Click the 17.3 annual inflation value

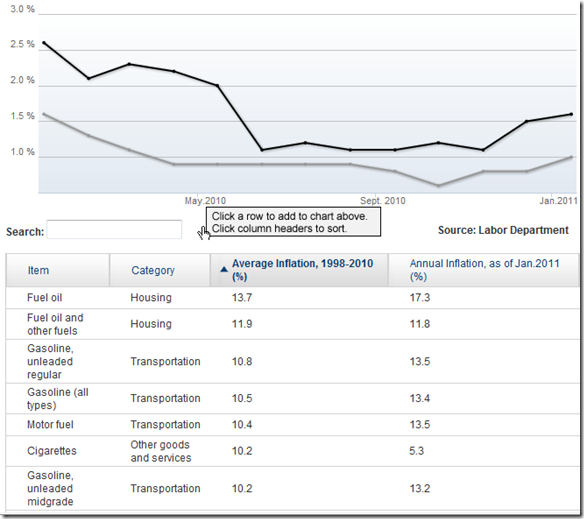pyautogui.click(x=420, y=298)
